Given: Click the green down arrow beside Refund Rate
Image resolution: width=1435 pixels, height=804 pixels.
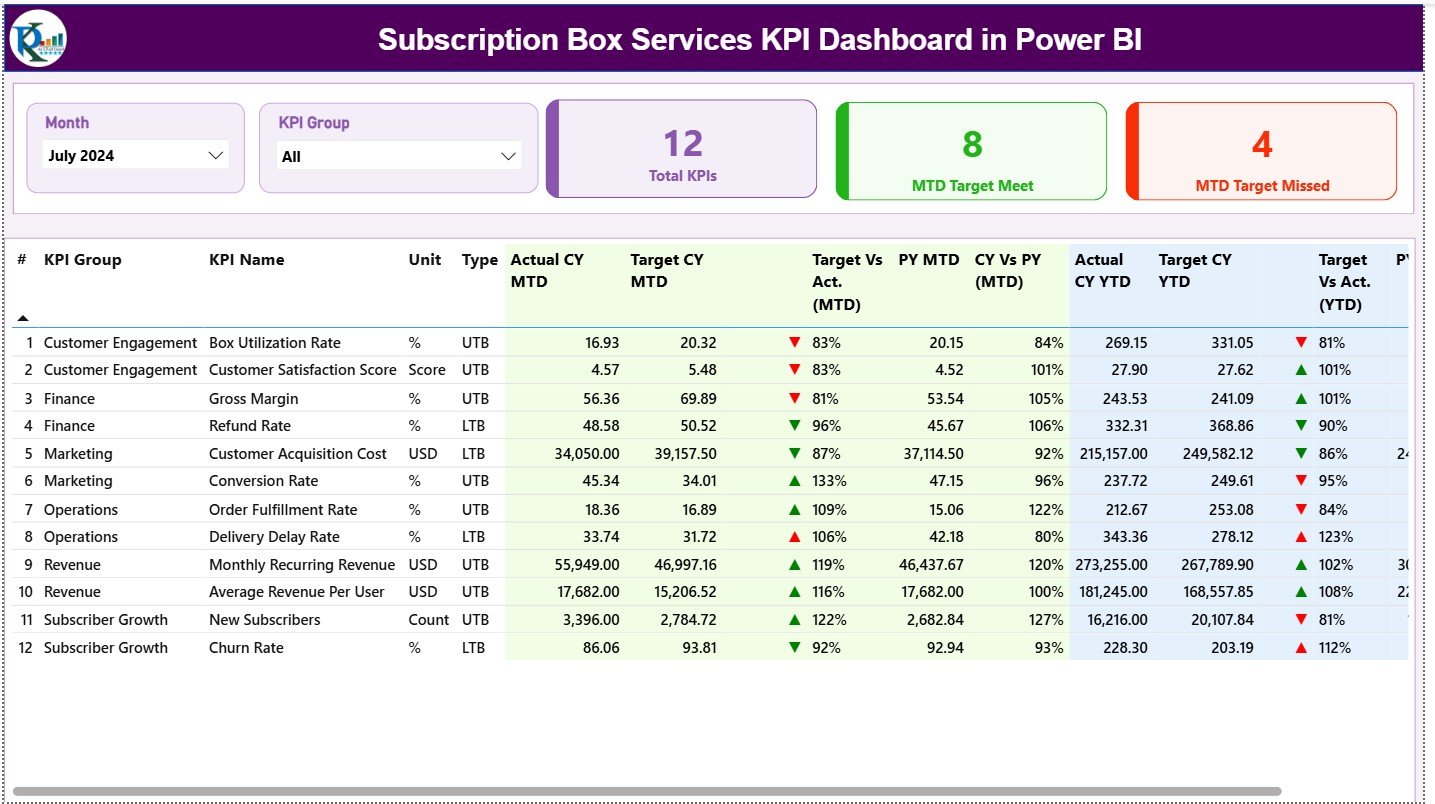Looking at the screenshot, I should coord(794,425).
